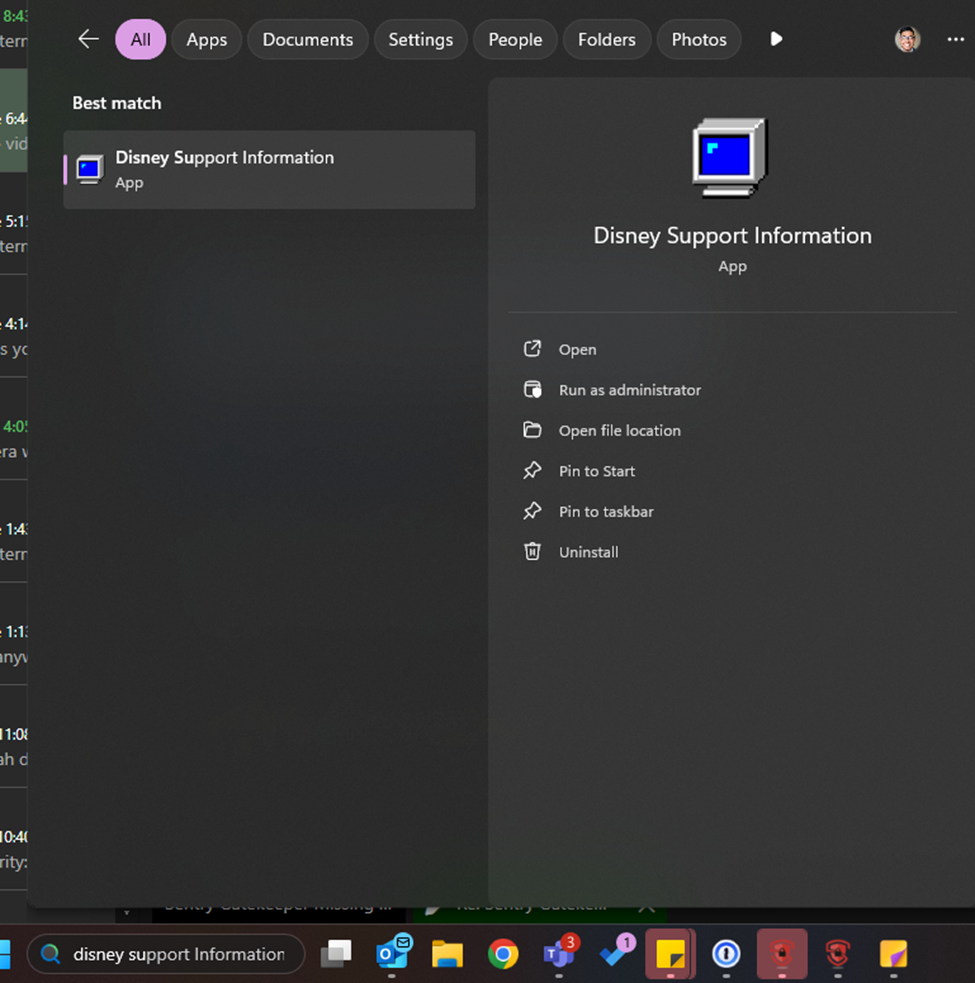This screenshot has width=975, height=983.
Task: Filter search results by Photos
Action: coord(698,40)
